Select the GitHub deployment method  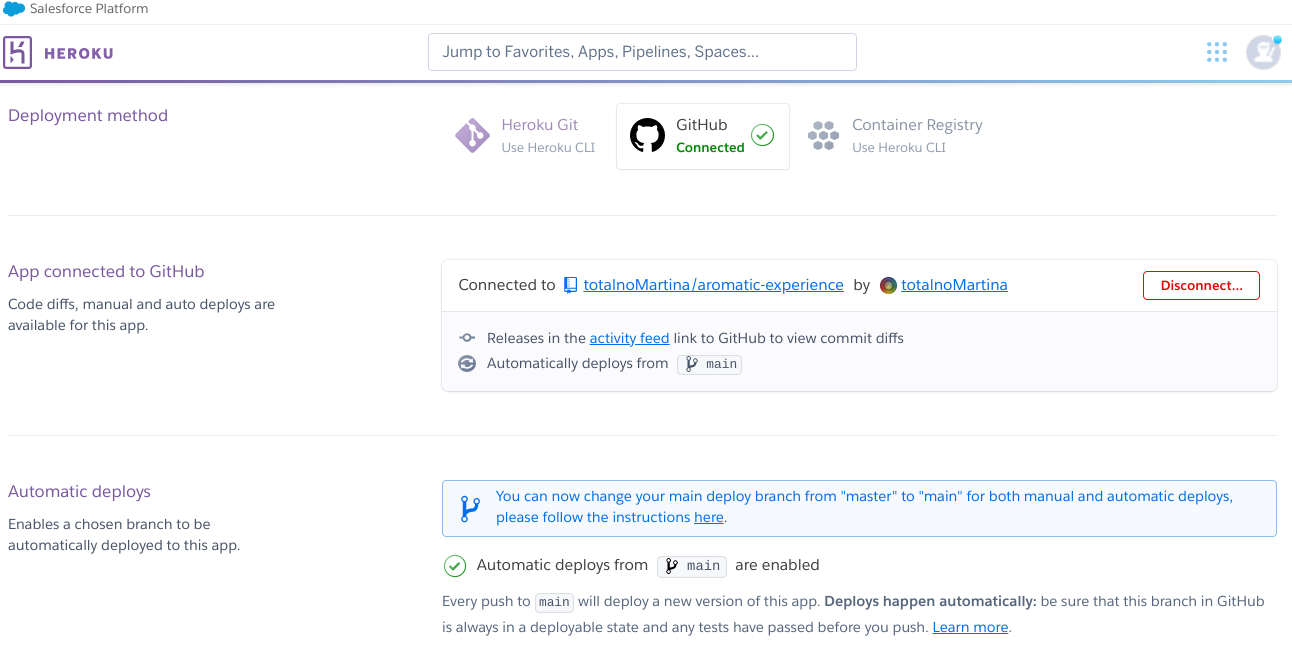coord(703,136)
